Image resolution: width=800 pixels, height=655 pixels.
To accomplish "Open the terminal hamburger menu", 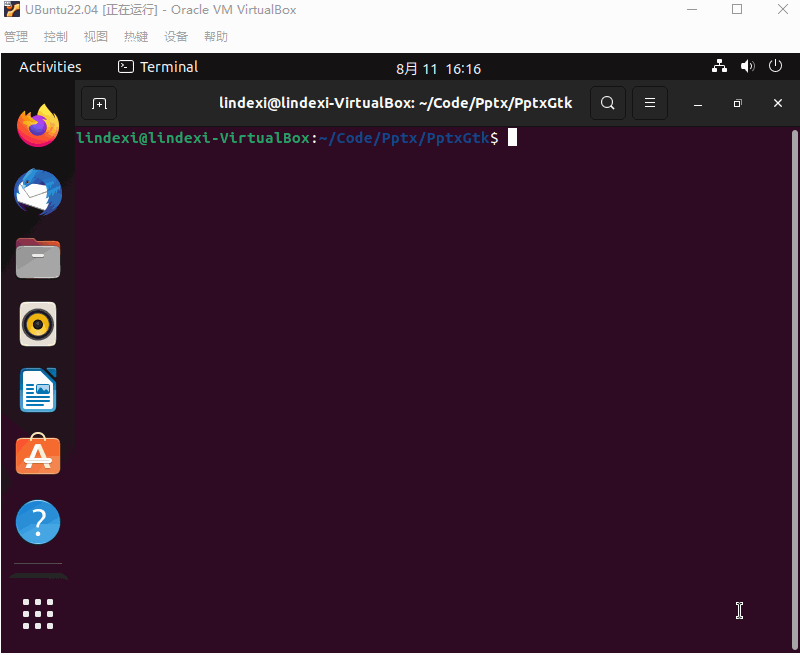I will (649, 103).
